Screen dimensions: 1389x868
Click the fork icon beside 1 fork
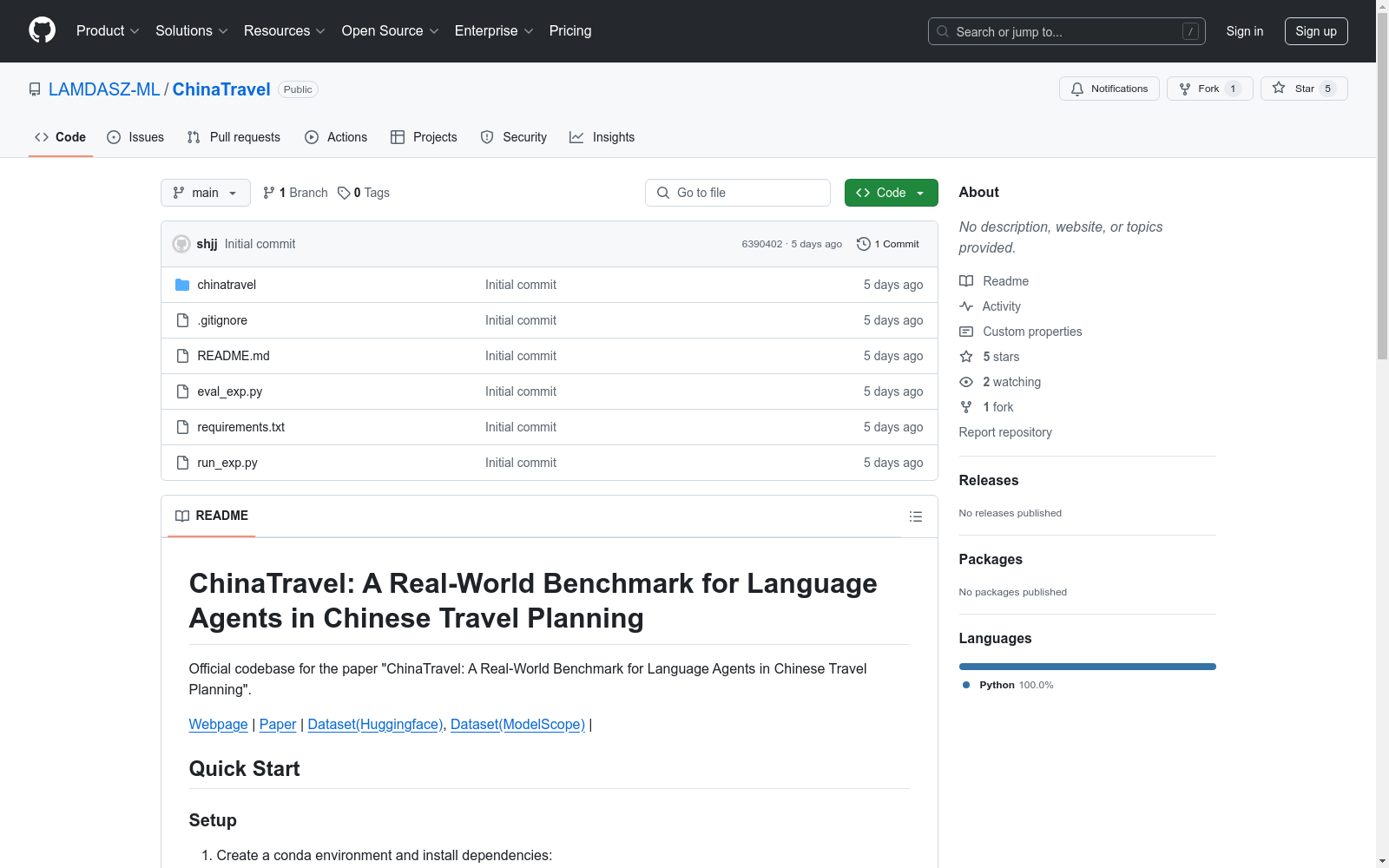click(x=966, y=407)
